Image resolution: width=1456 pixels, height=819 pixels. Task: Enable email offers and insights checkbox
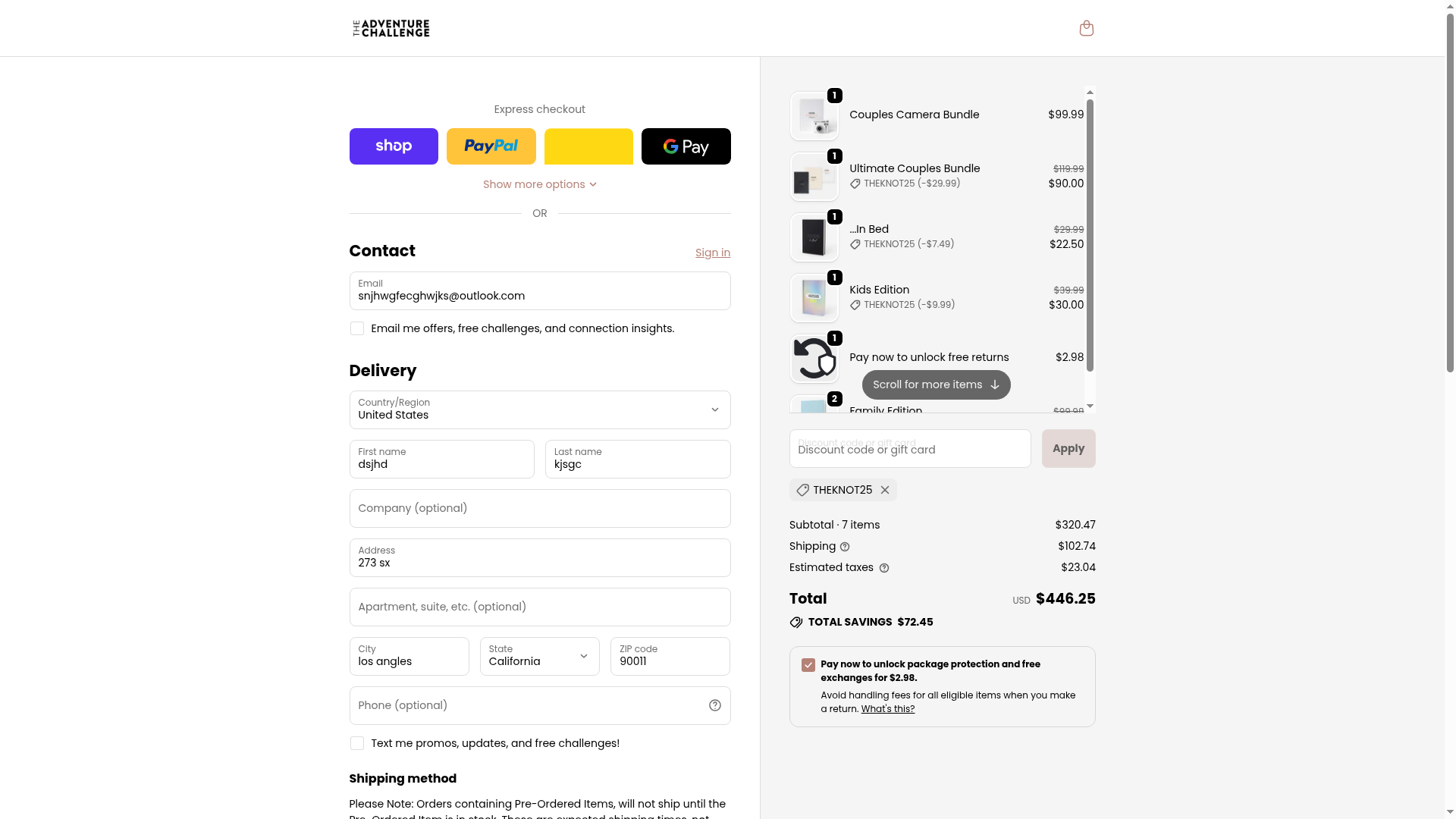357,328
